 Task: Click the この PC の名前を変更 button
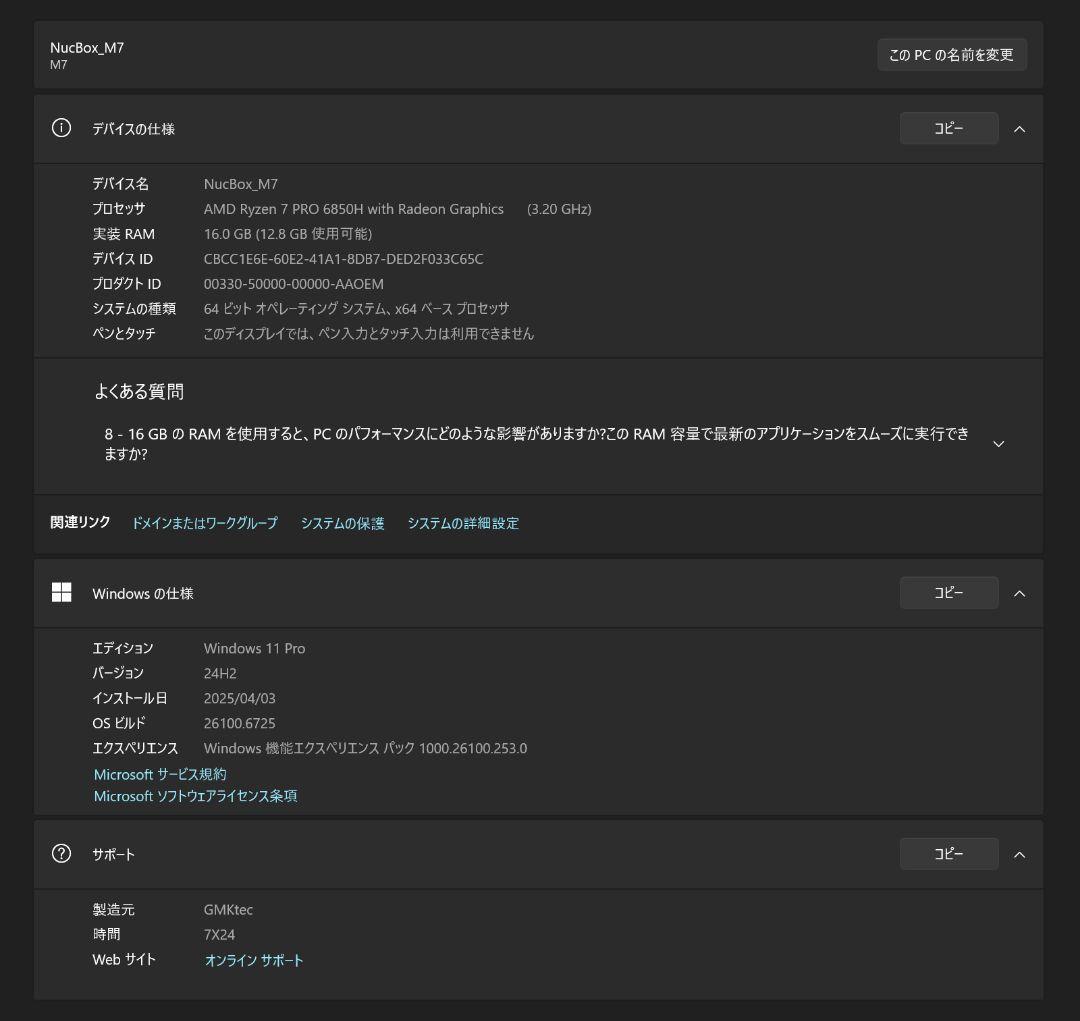[951, 54]
